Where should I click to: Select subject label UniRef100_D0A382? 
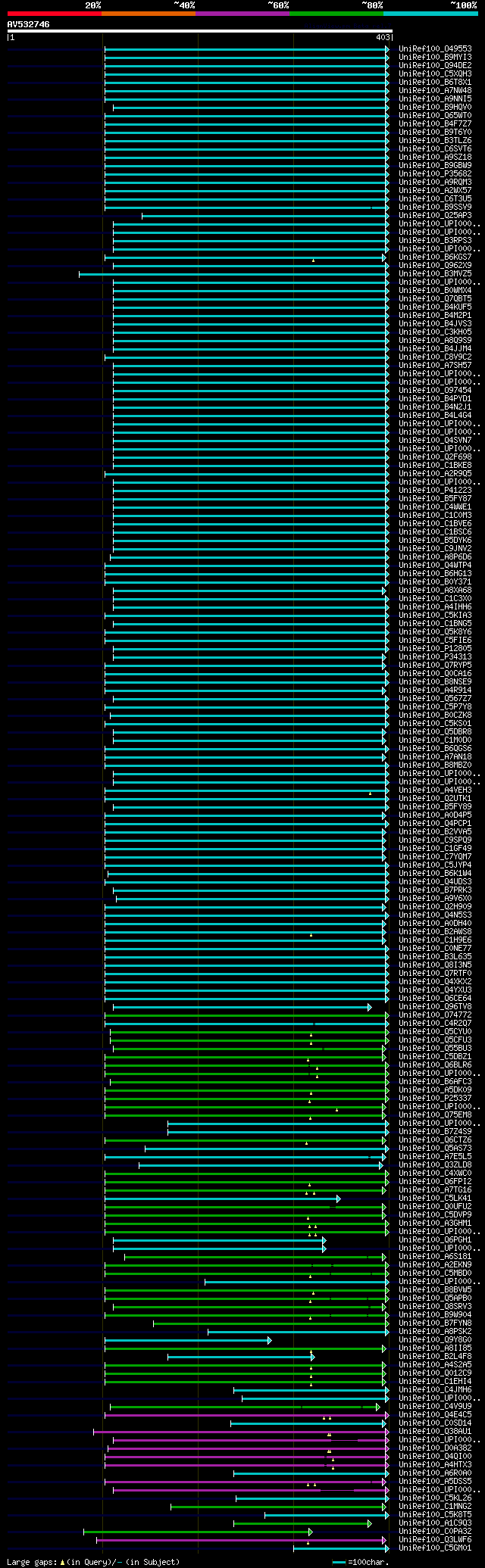click(x=436, y=1448)
